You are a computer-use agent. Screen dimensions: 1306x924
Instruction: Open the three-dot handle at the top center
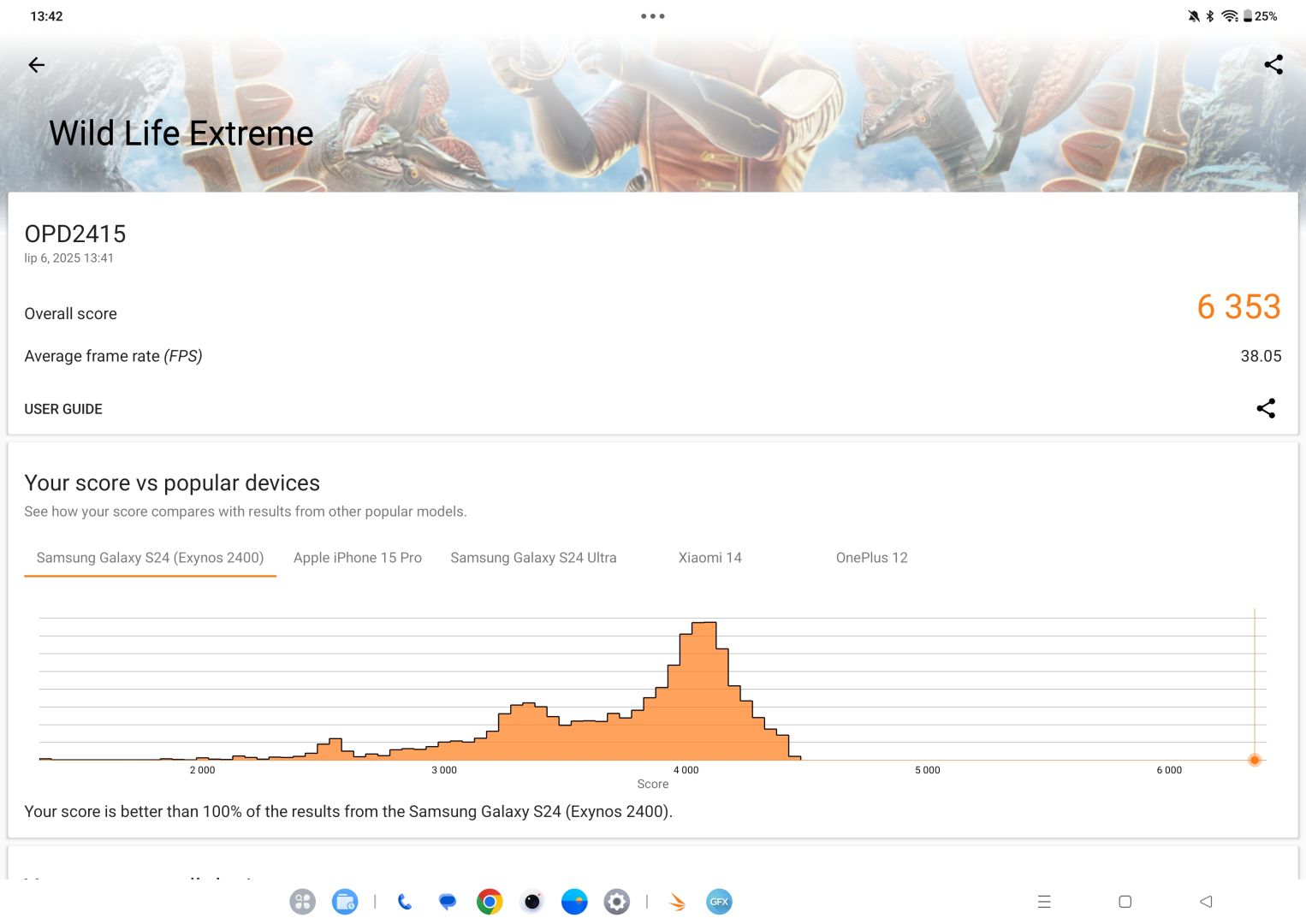[x=653, y=16]
